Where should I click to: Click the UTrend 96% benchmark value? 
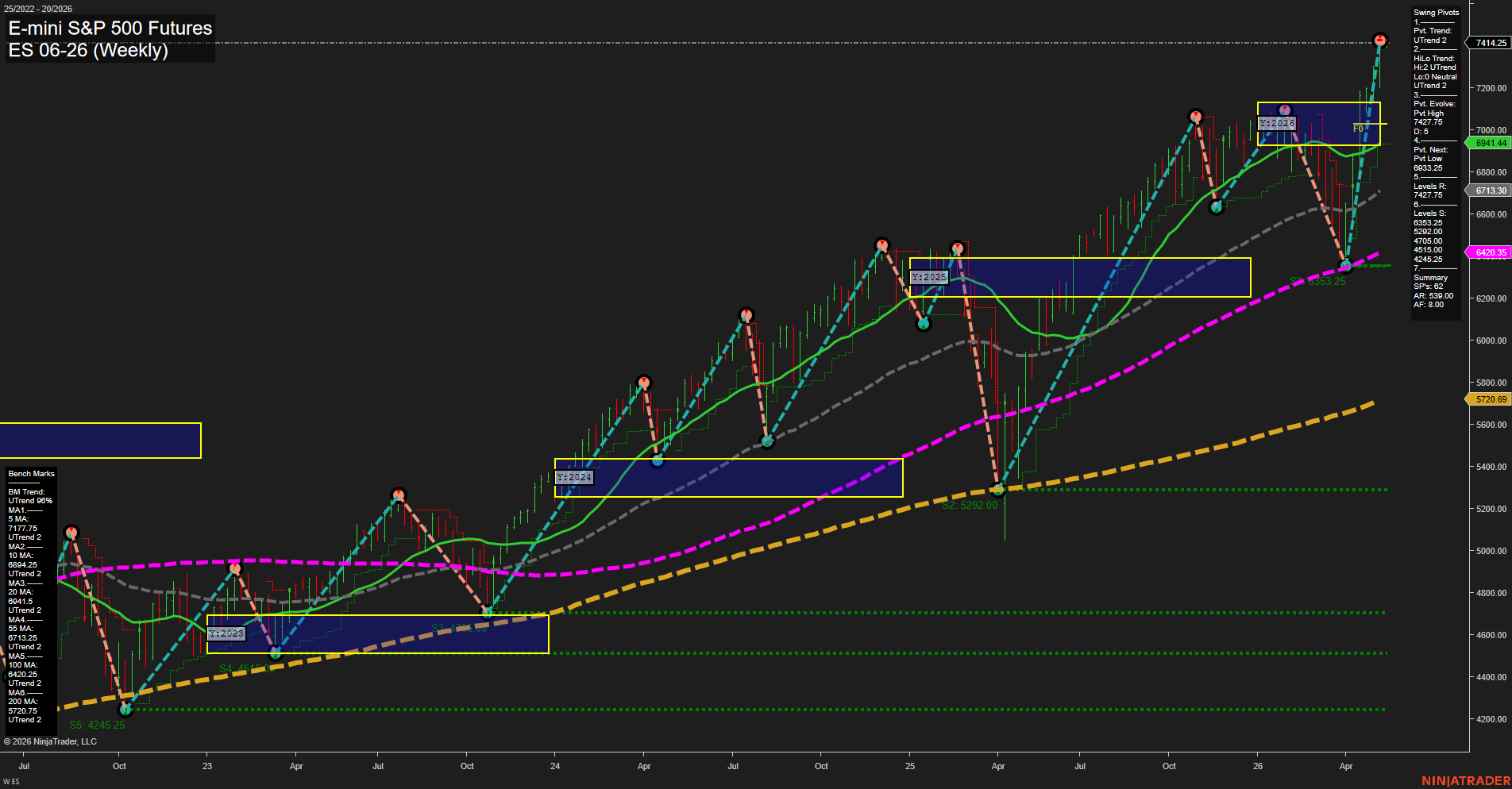pos(30,501)
